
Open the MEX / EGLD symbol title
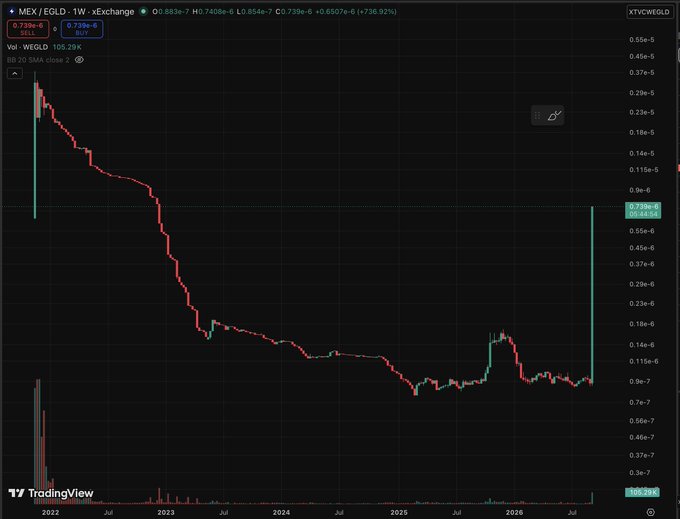click(76, 11)
